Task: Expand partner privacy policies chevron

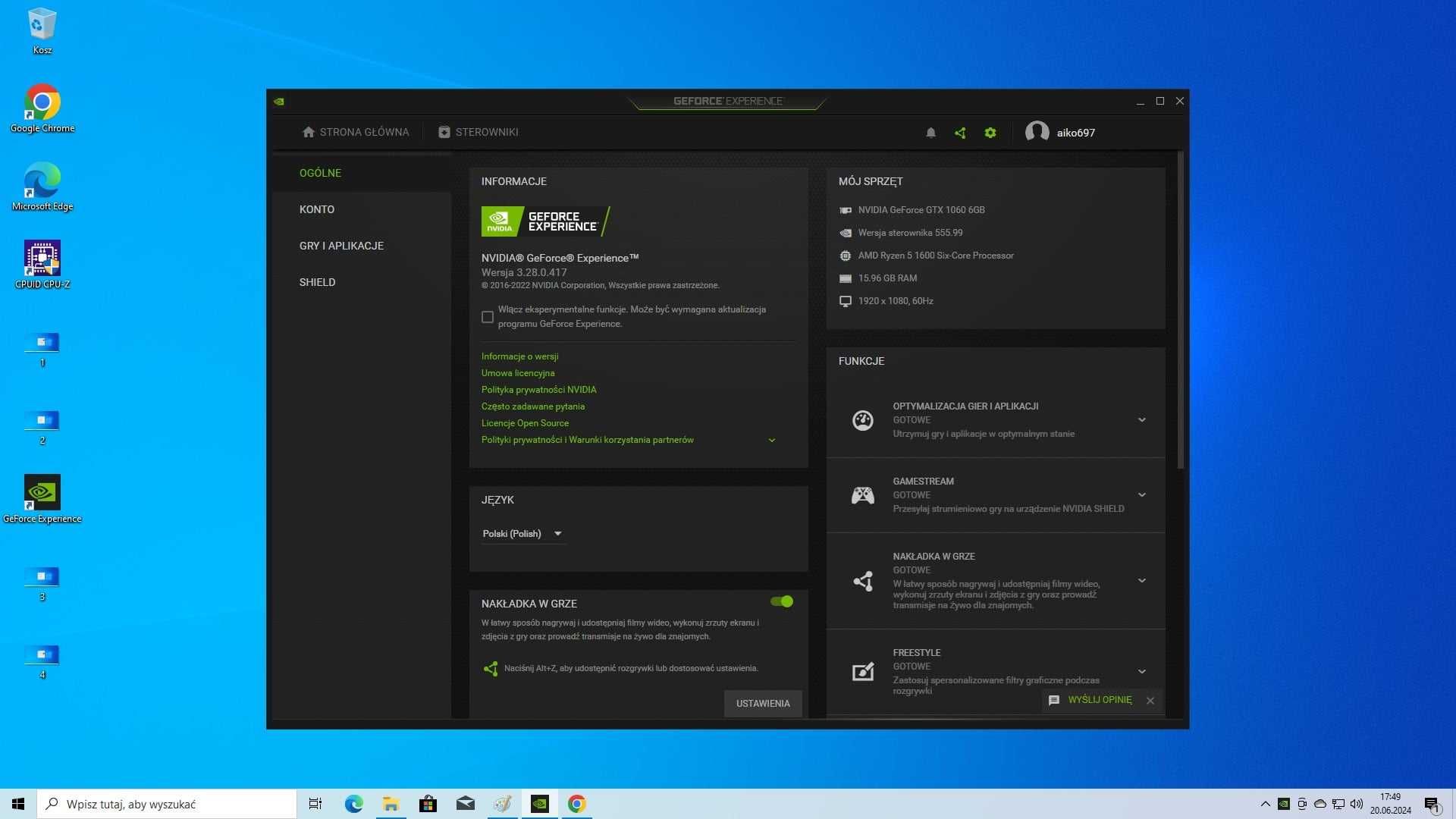Action: coord(772,441)
